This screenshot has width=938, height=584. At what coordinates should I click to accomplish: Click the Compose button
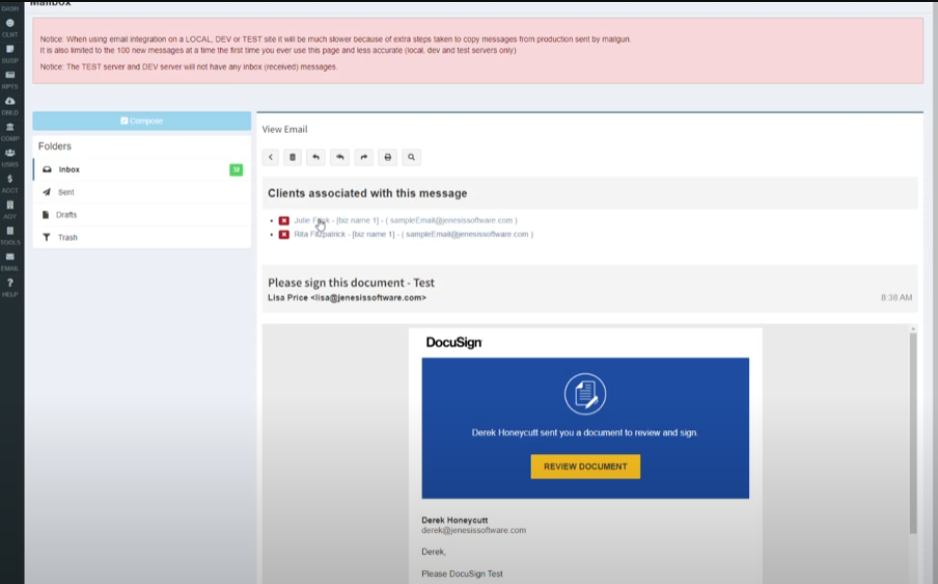142,121
